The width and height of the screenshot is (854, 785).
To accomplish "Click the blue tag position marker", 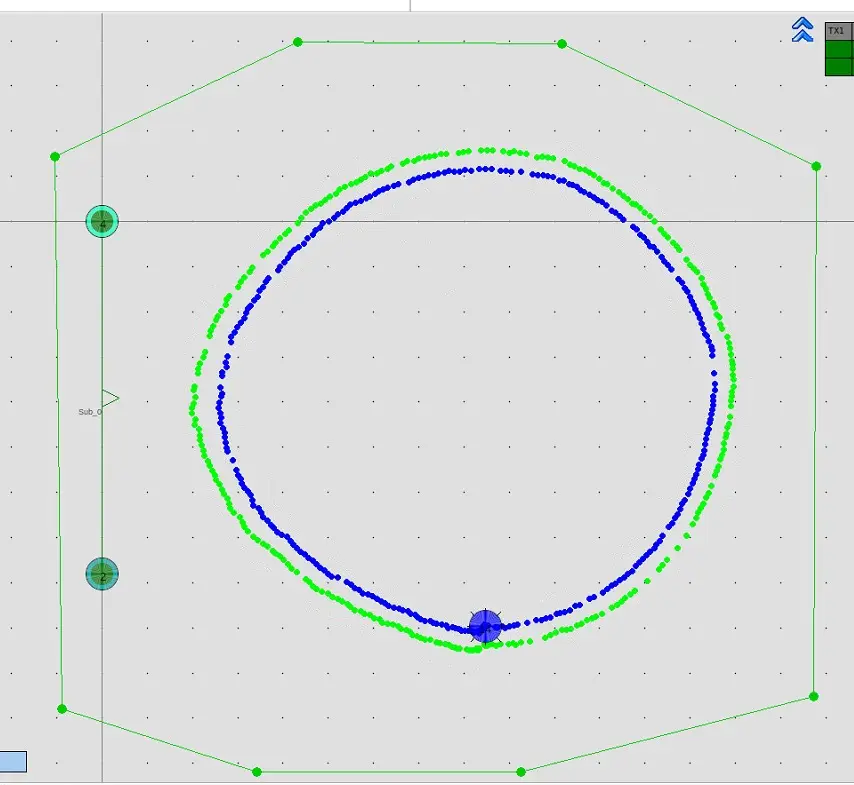I will point(485,626).
